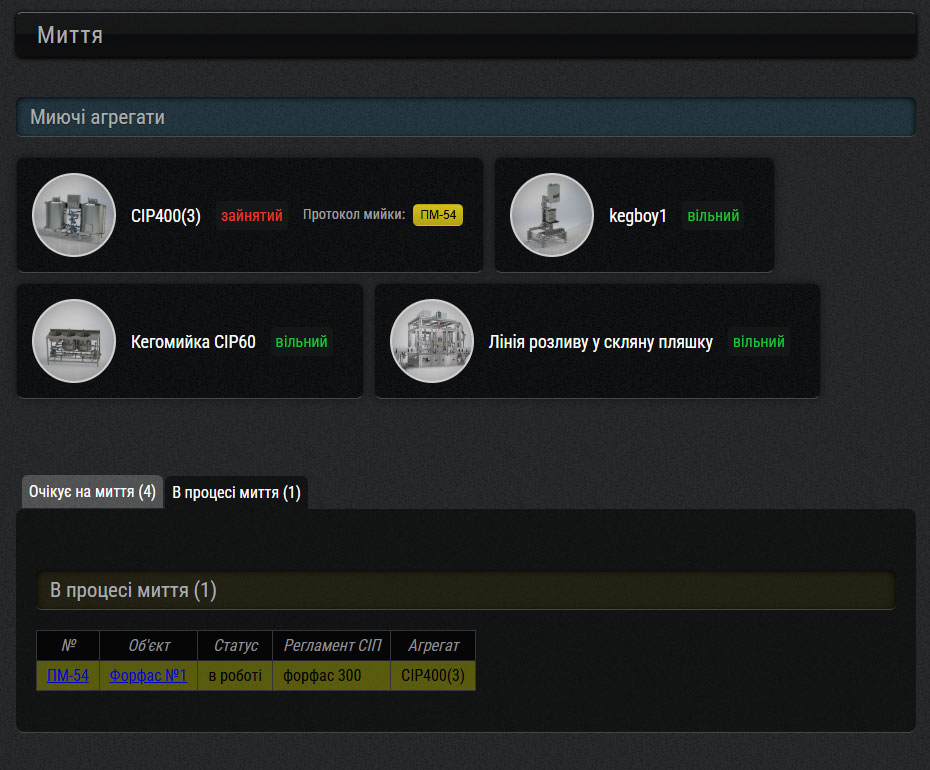The width and height of the screenshot is (930, 770).
Task: Open the 'Форфас №1' object link
Action: [x=148, y=676]
